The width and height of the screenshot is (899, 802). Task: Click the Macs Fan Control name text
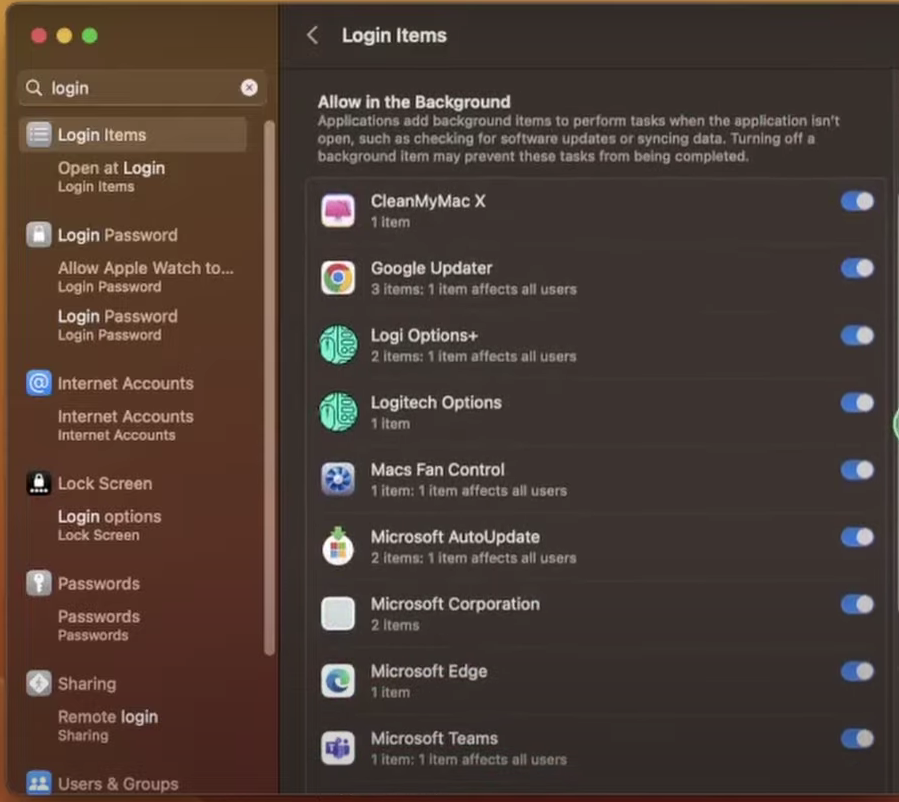437,470
